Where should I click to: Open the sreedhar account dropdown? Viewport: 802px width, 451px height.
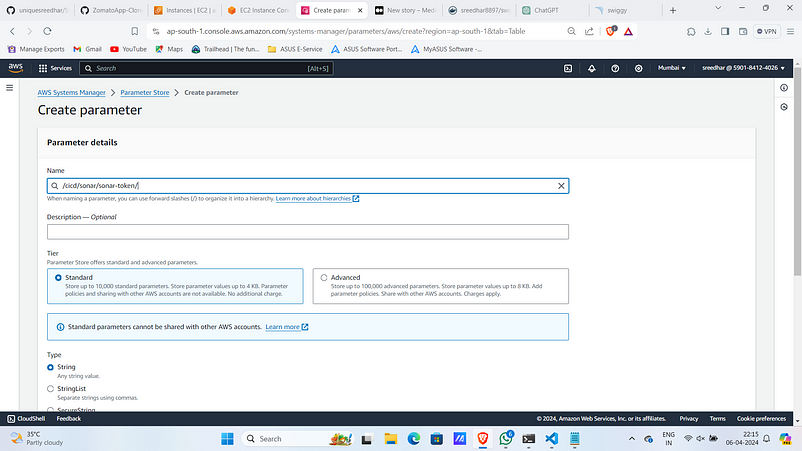coord(743,68)
